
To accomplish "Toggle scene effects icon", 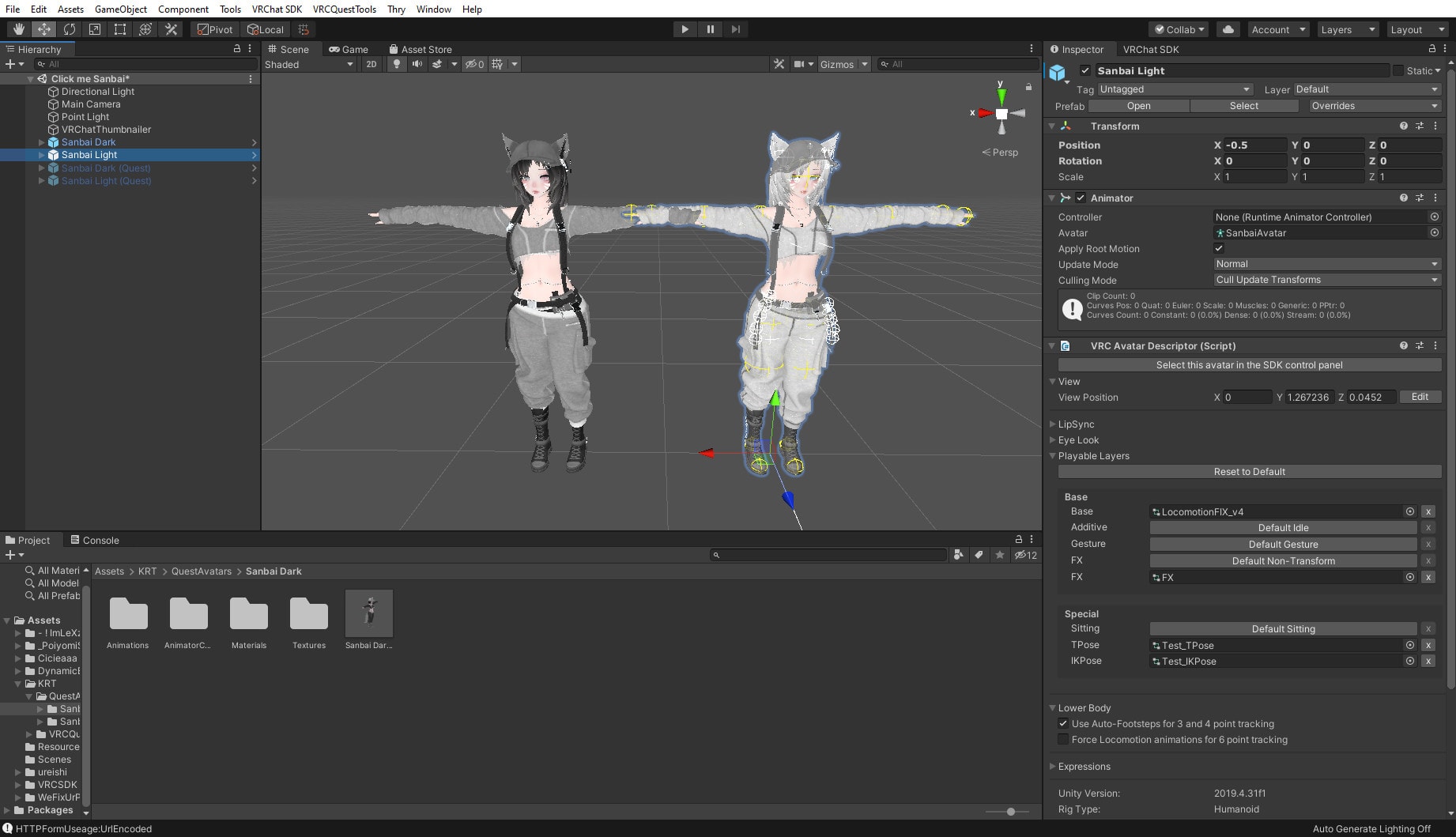I will click(437, 64).
